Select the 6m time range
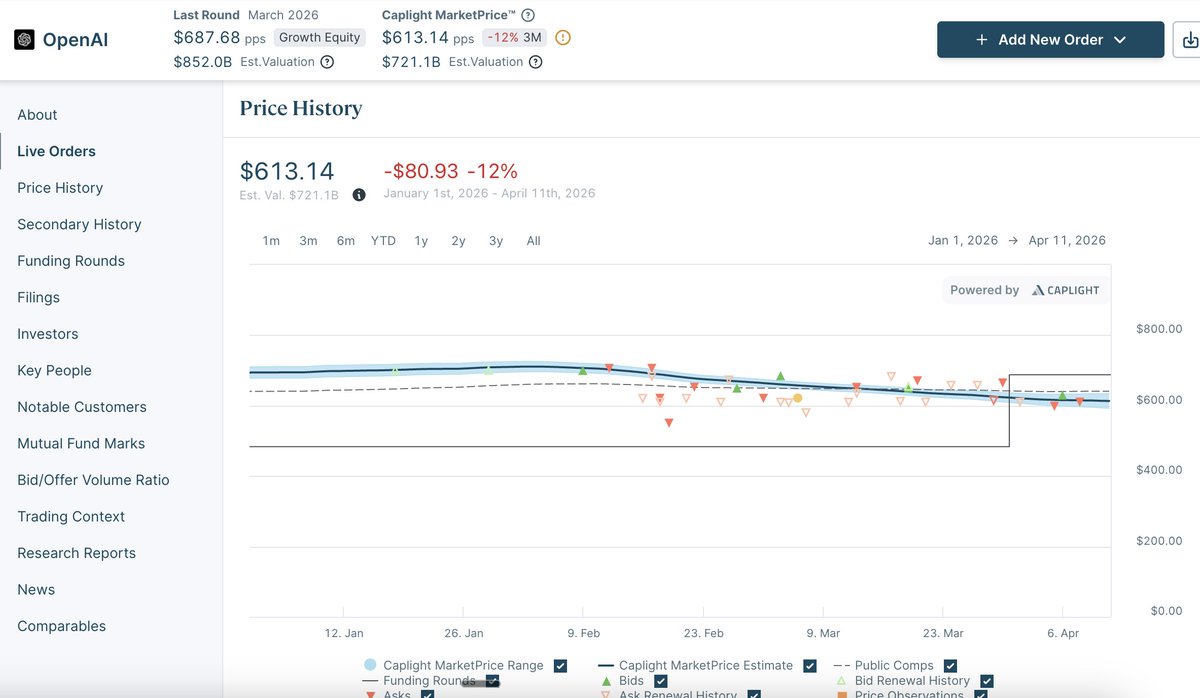1200x698 pixels. (x=345, y=241)
